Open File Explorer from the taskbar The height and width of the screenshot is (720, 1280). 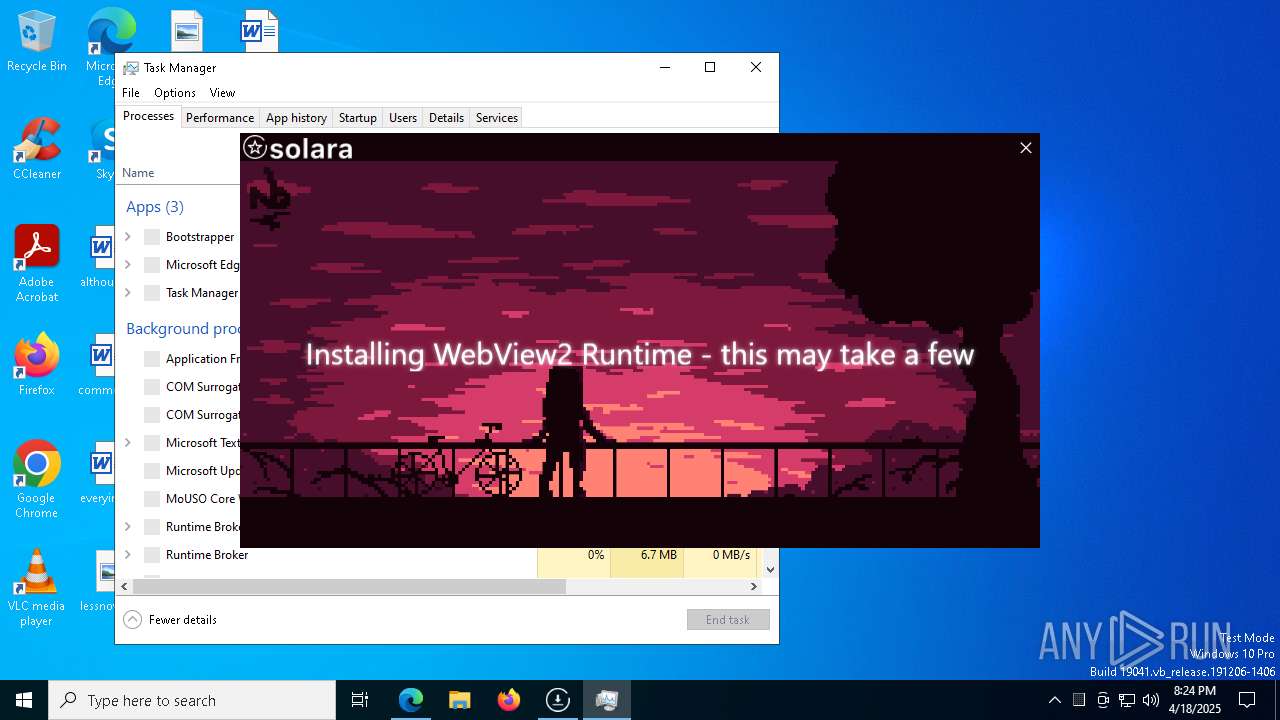(x=459, y=700)
